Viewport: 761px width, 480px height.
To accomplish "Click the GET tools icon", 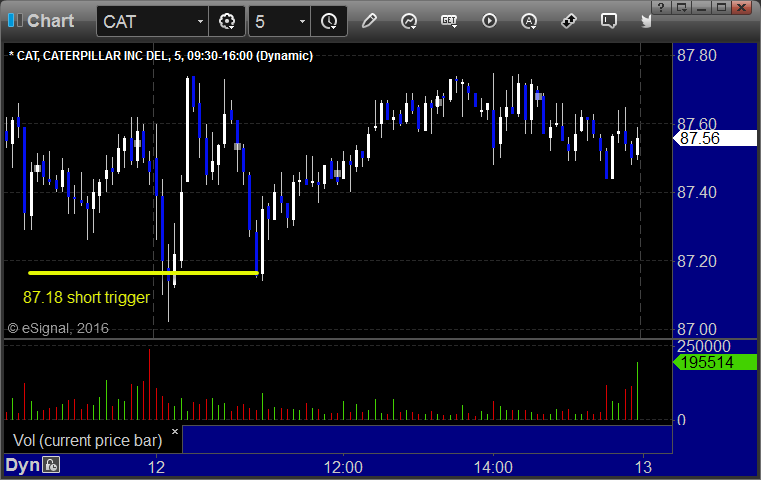I will pyautogui.click(x=449, y=21).
